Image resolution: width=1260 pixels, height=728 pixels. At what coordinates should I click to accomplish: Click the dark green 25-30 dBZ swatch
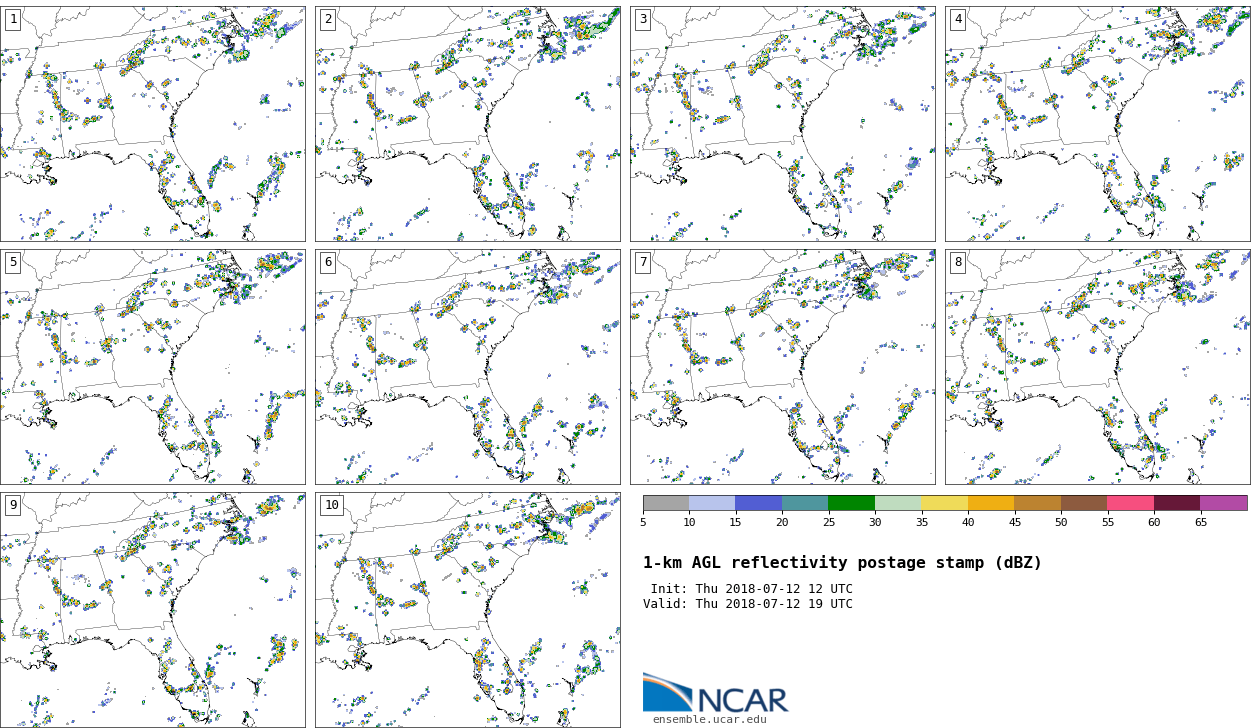(x=851, y=503)
